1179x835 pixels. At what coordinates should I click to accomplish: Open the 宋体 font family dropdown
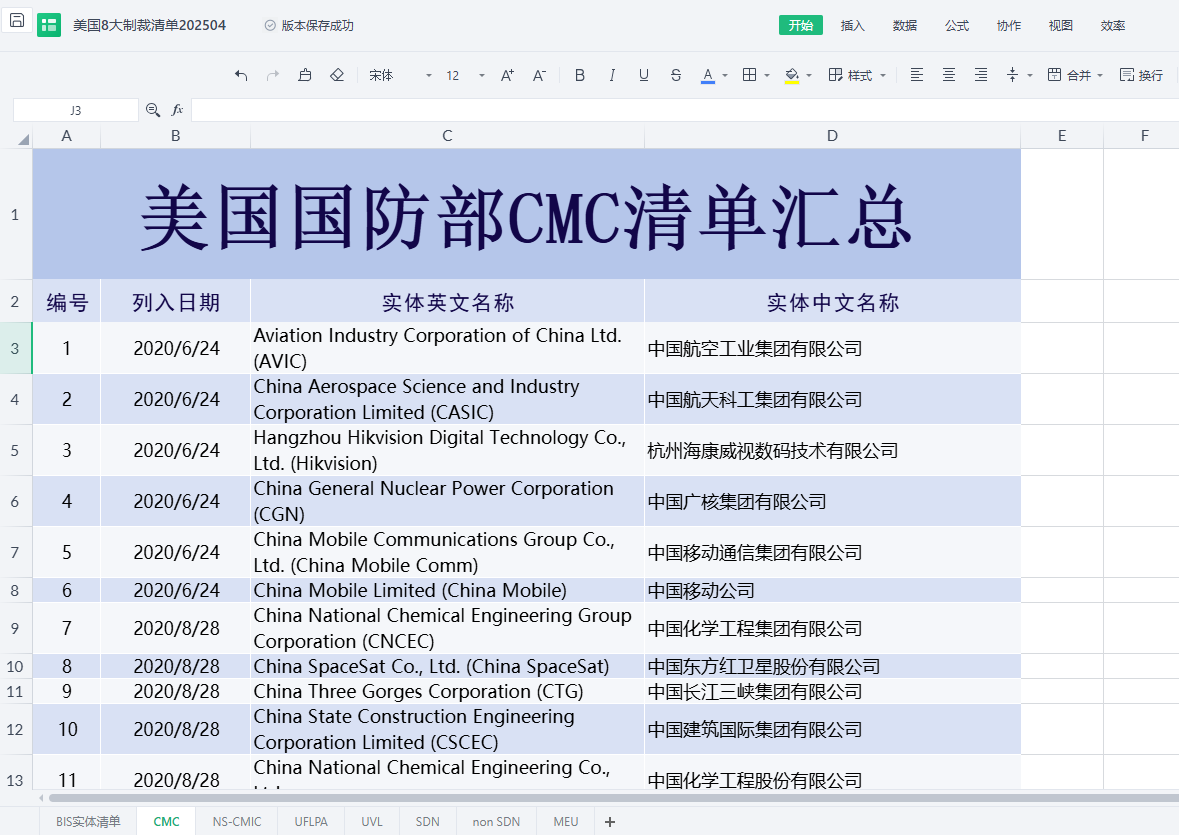(x=400, y=75)
